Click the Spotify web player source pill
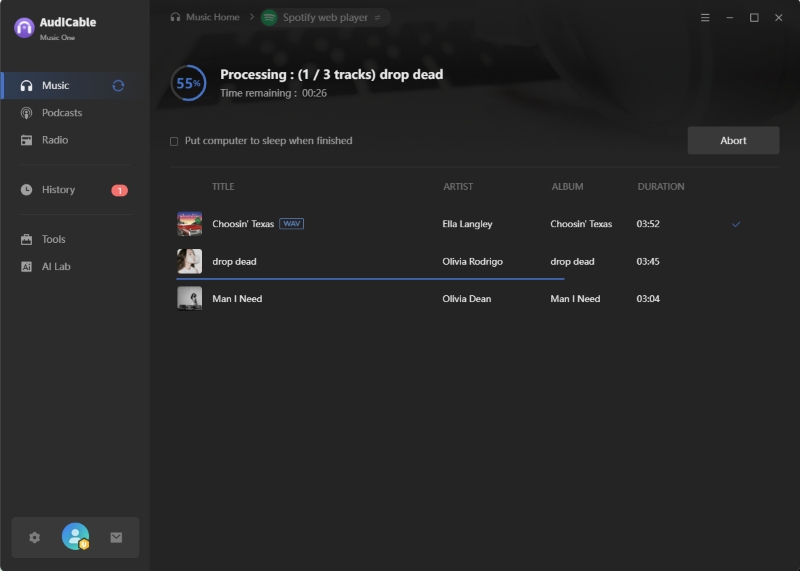Screen dimensions: 800x571 [x=325, y=17]
